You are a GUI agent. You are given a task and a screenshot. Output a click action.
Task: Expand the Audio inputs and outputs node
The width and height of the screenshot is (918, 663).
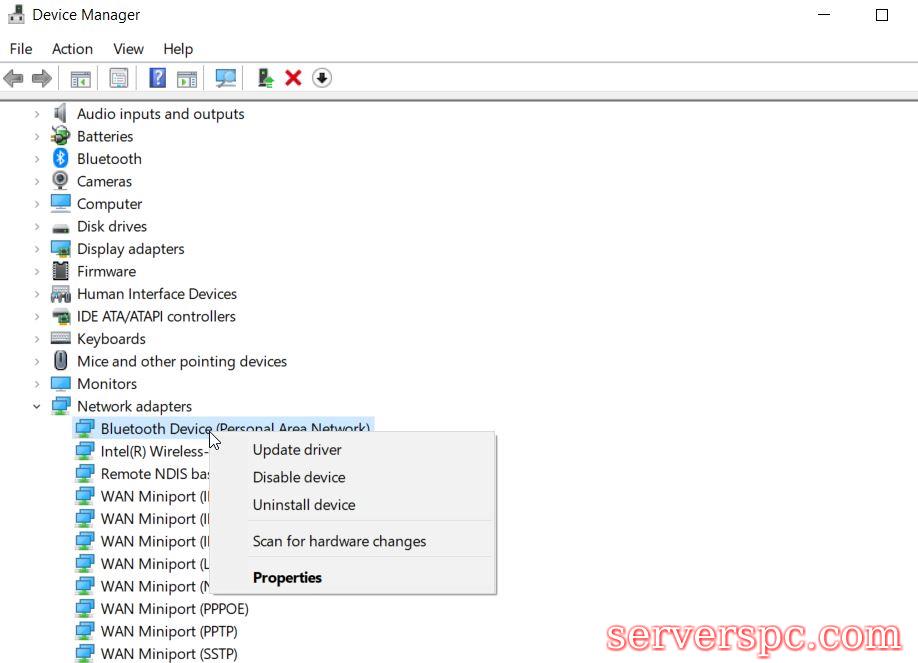coord(37,114)
